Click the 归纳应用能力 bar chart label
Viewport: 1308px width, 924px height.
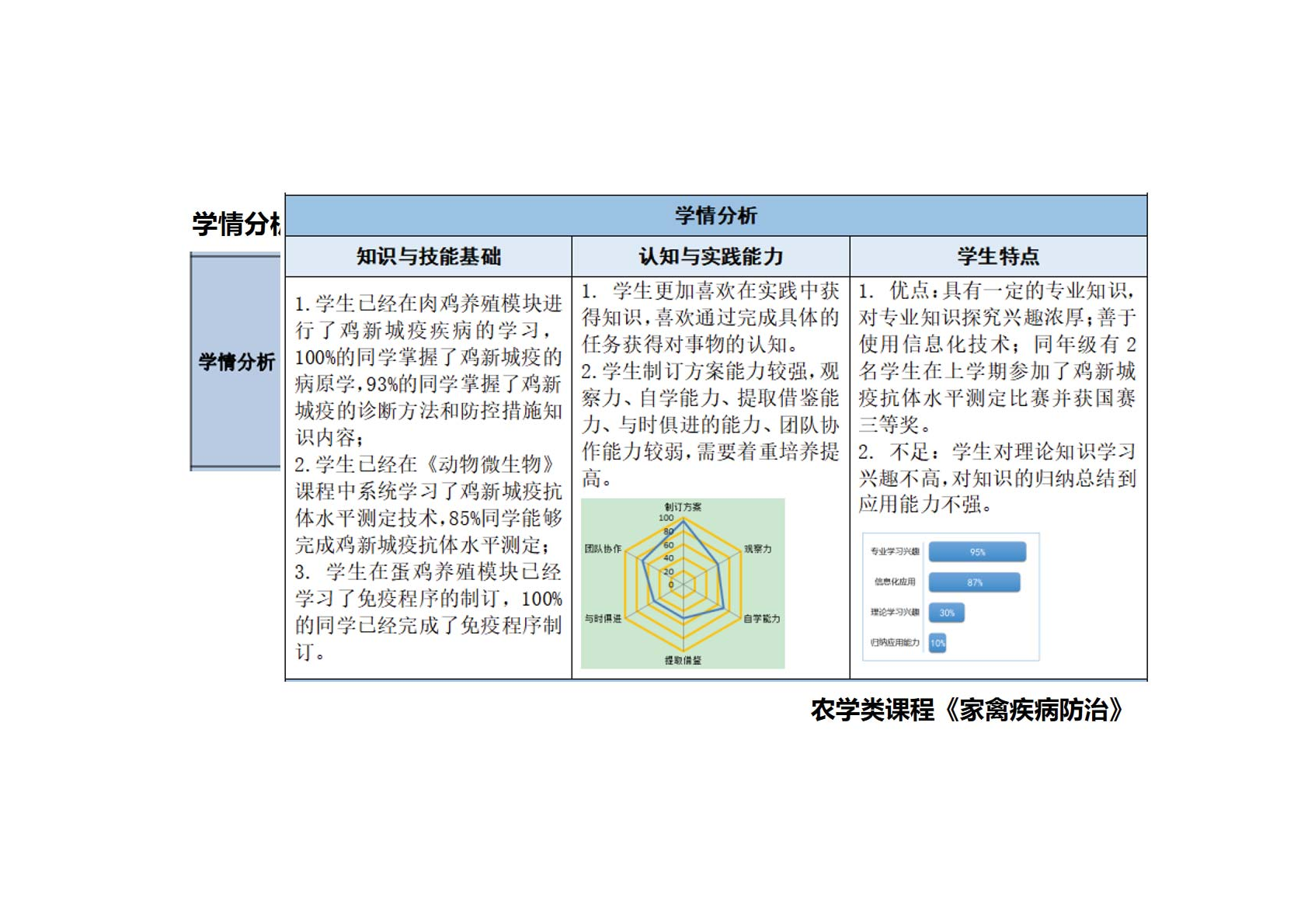[x=895, y=642]
